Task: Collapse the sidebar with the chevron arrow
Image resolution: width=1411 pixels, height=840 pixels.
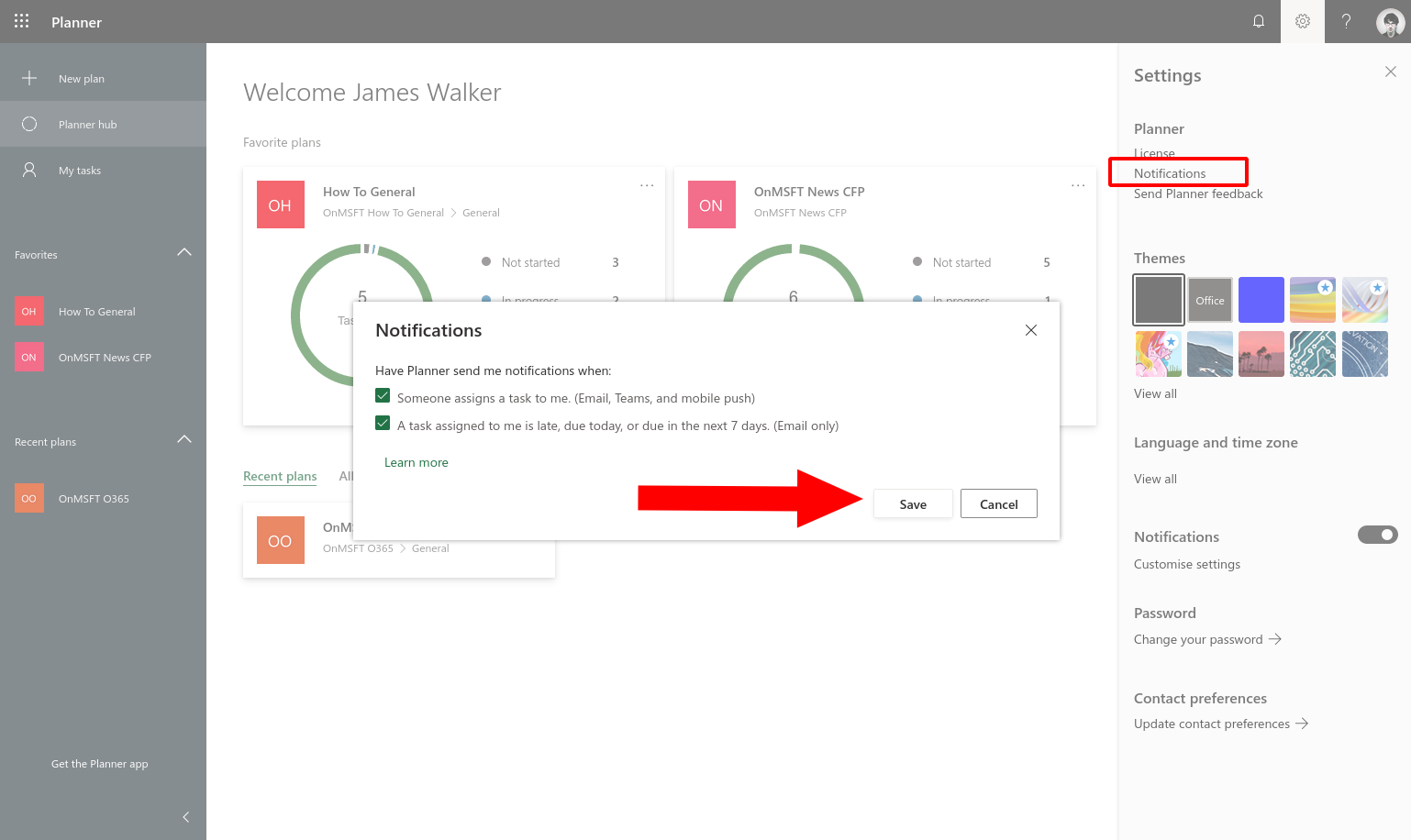Action: pos(186,817)
